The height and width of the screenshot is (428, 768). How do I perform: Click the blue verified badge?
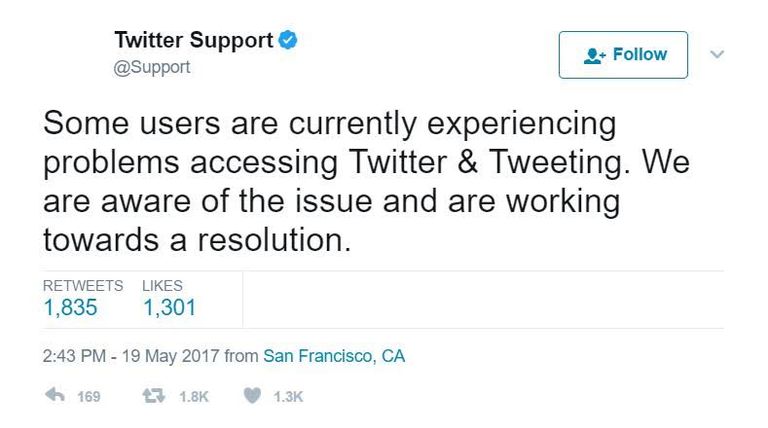pos(289,41)
